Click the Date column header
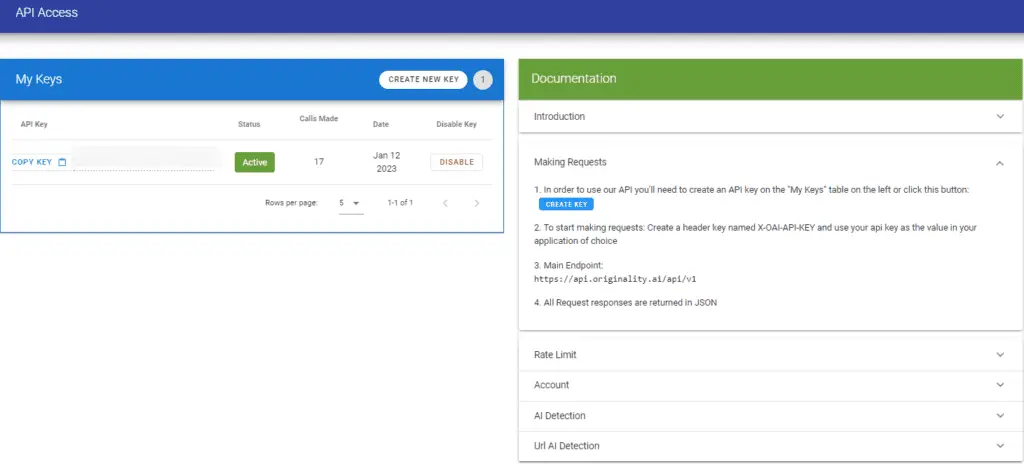The width and height of the screenshot is (1024, 464). coord(381,124)
